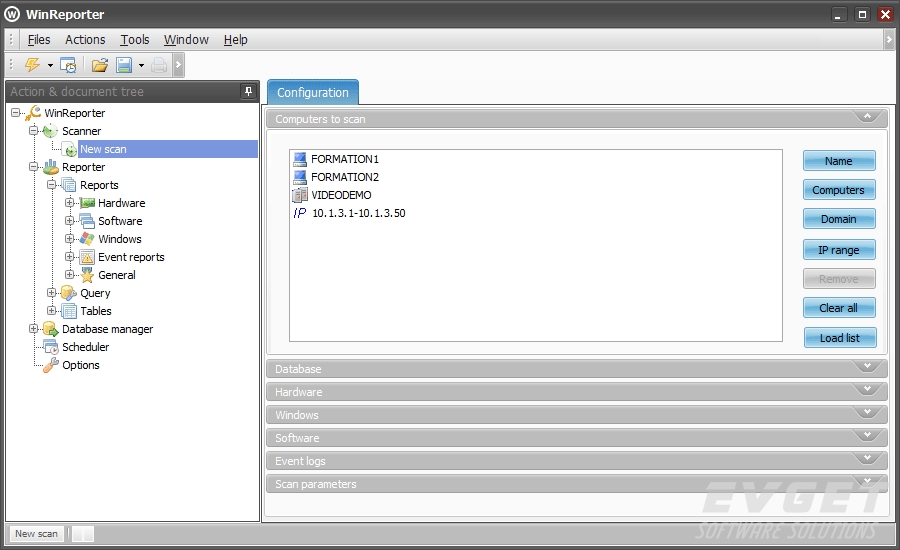The image size is (900, 550).
Task: Click the Clear all button
Action: (x=839, y=308)
